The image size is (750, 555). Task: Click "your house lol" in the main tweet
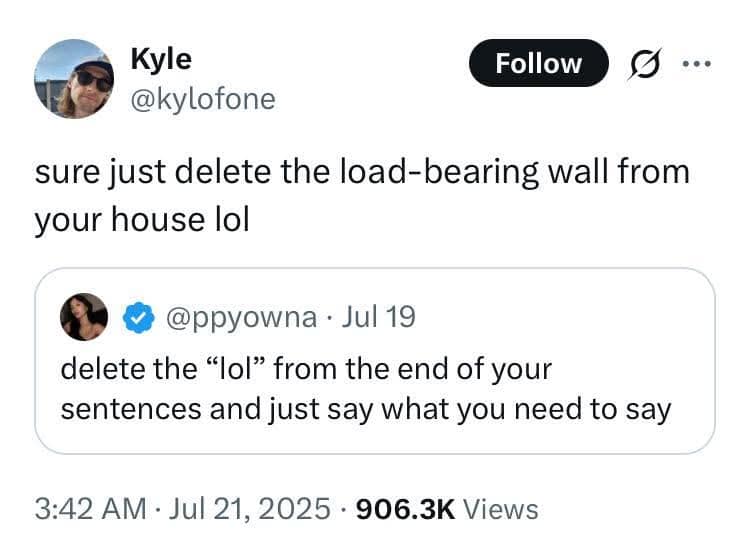click(x=141, y=218)
